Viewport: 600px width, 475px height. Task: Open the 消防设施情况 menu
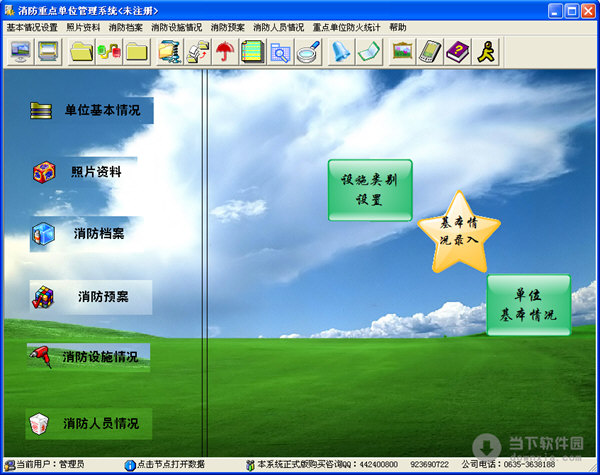tap(176, 28)
